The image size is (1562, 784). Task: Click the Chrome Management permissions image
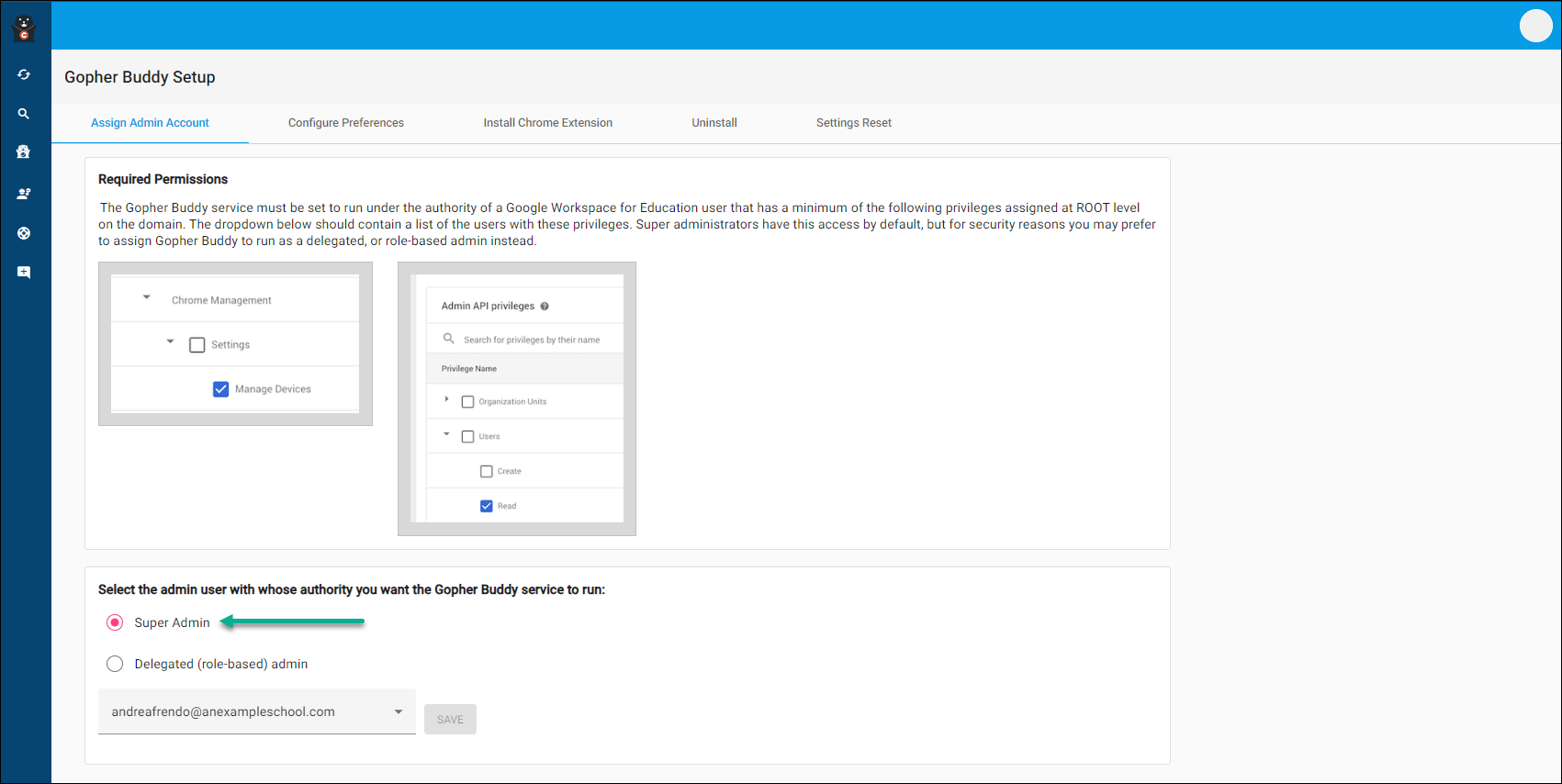[x=235, y=344]
